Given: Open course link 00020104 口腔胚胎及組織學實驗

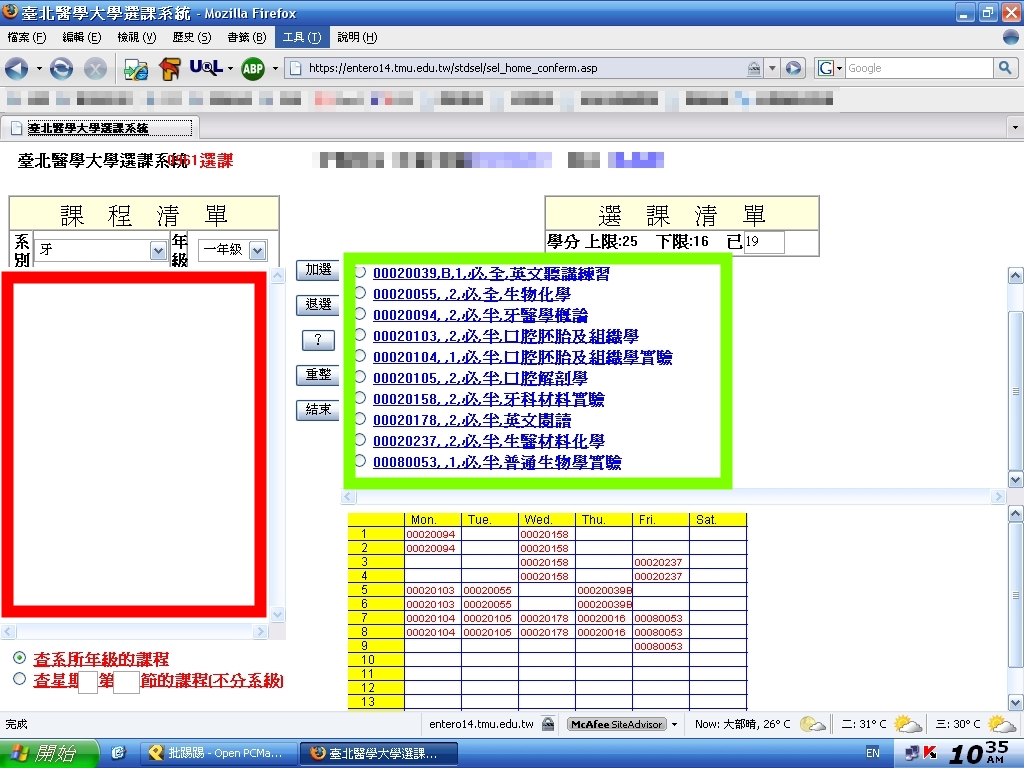Looking at the screenshot, I should coord(522,357).
